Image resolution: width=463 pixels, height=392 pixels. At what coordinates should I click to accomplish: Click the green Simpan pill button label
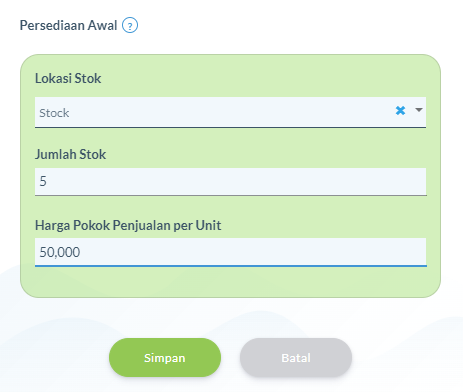[165, 358]
